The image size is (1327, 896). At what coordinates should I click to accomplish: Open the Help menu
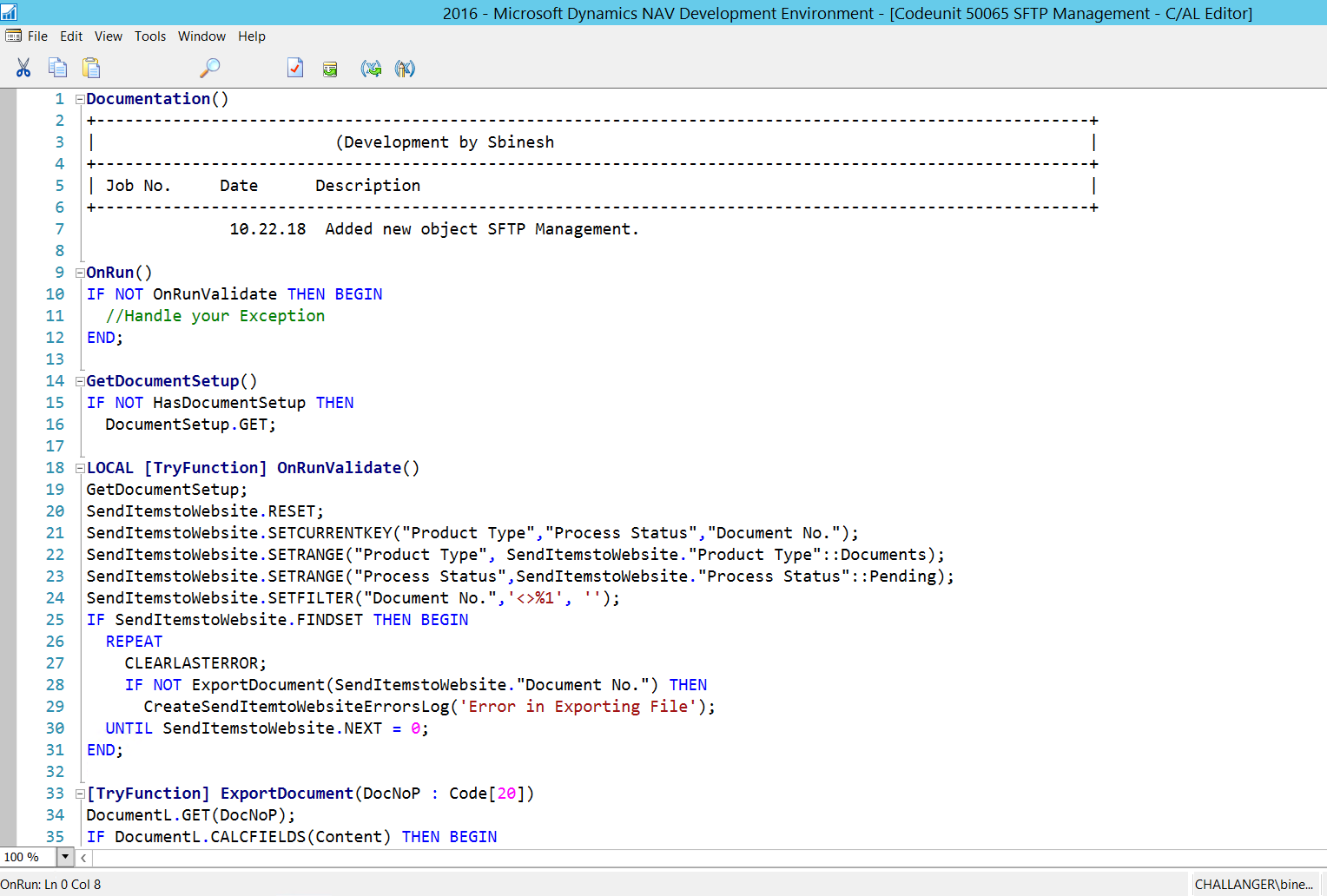click(252, 36)
